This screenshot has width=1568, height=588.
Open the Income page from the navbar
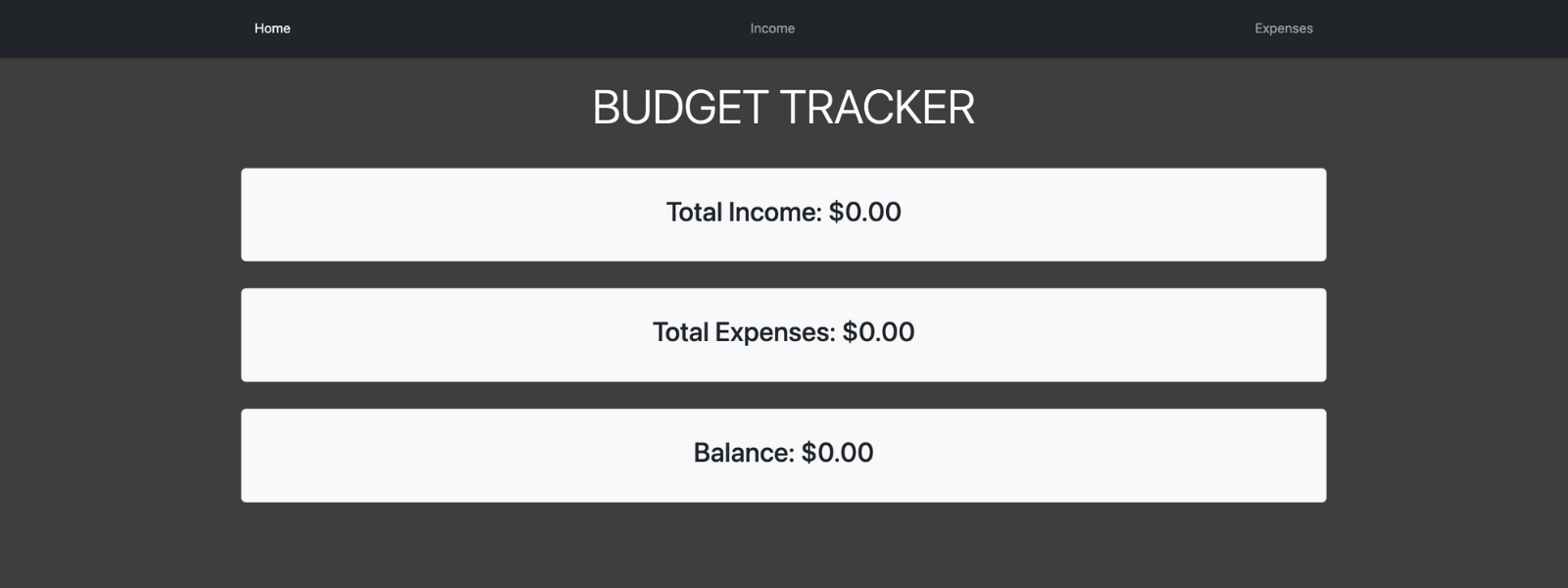pyautogui.click(x=771, y=28)
